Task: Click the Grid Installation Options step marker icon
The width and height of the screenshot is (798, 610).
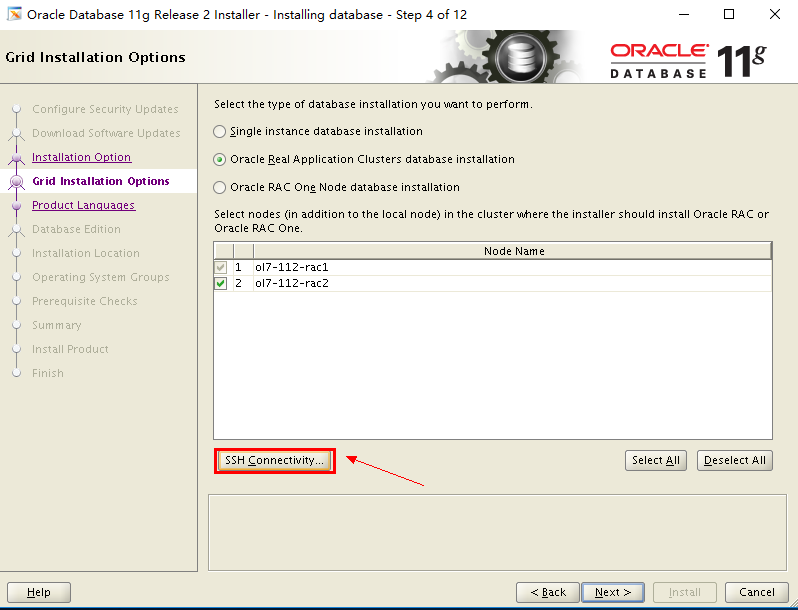Action: [16, 182]
